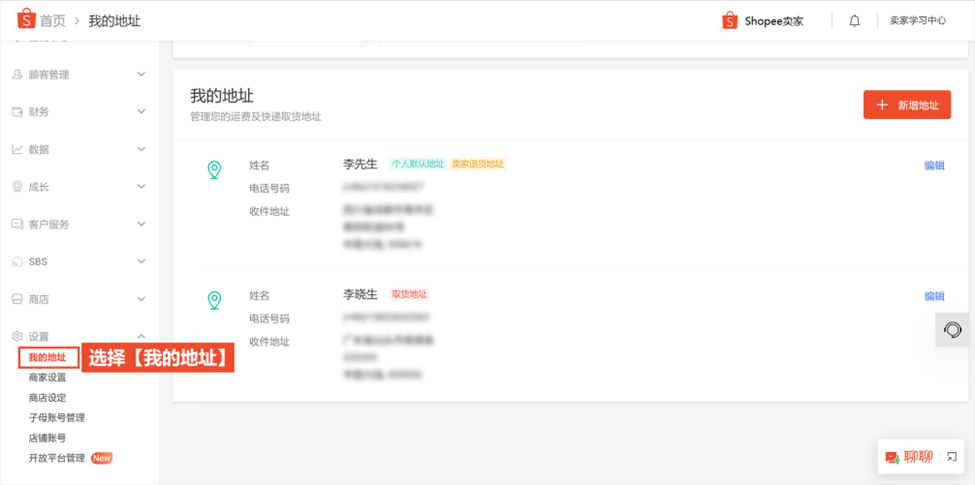This screenshot has height=485, width=975.
Task: Expand the 成长 sidebar section
Action: [141, 187]
